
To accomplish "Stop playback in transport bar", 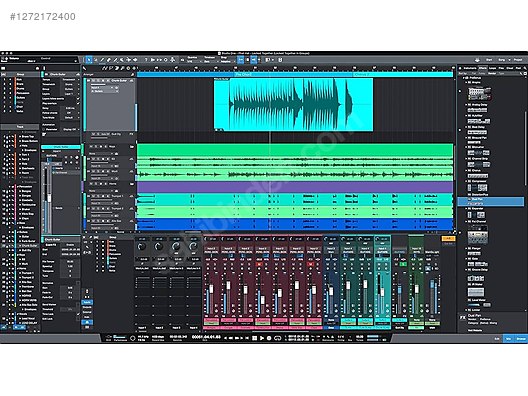I will pos(255,338).
